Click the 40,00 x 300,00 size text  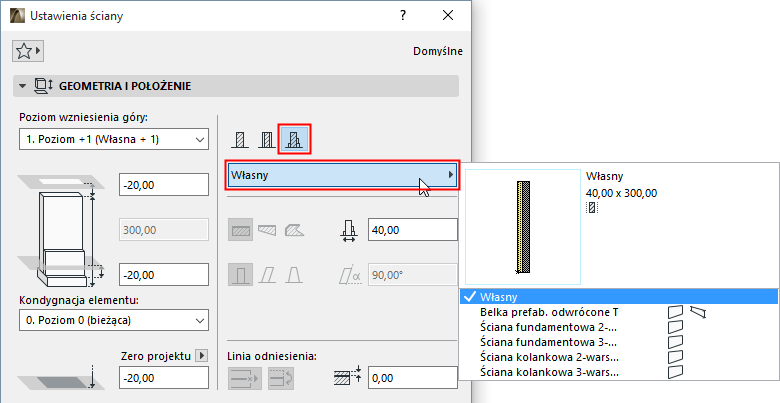pyautogui.click(x=621, y=193)
